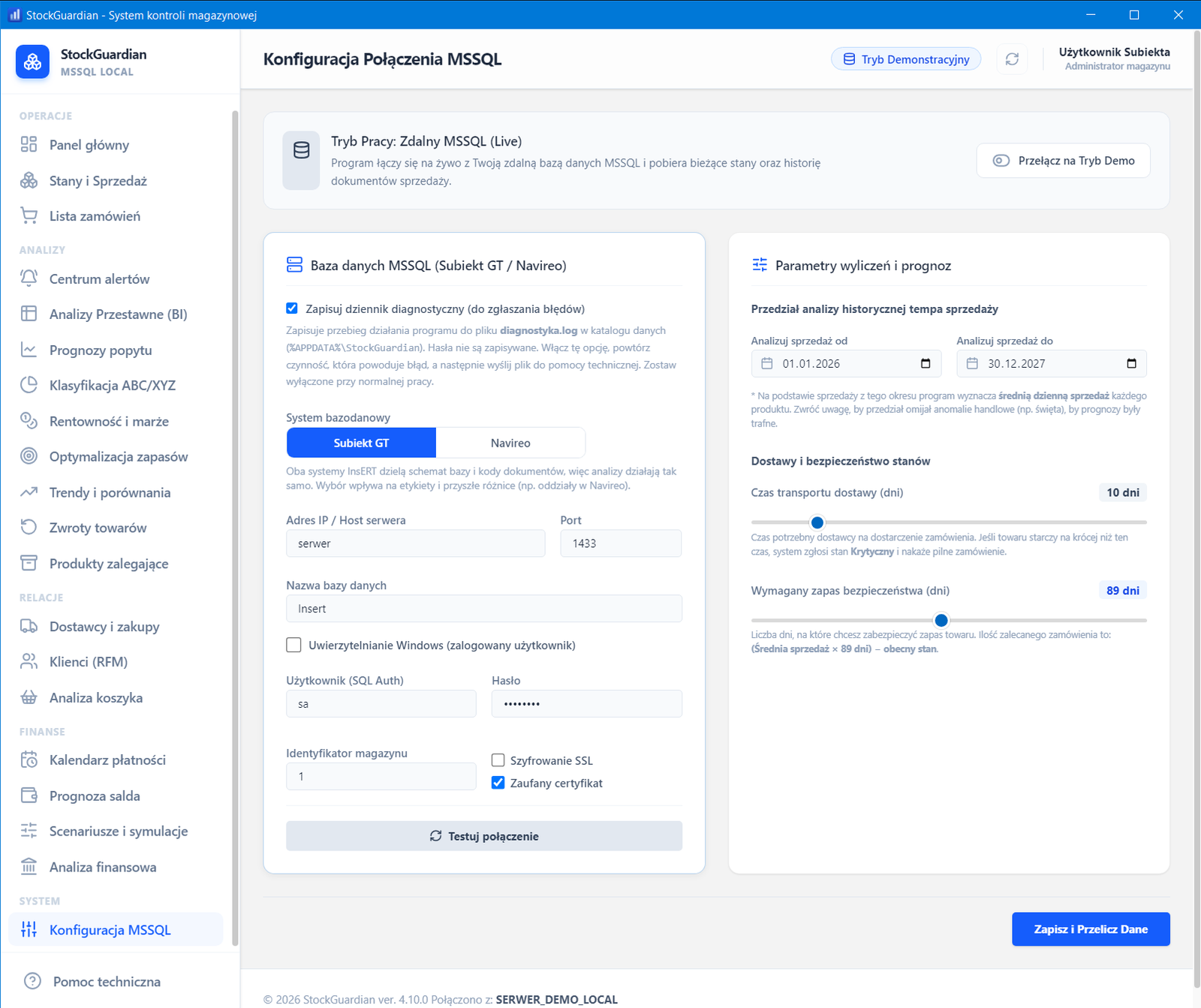Select Navireo database system
1201x1008 pixels.
pyautogui.click(x=510, y=443)
